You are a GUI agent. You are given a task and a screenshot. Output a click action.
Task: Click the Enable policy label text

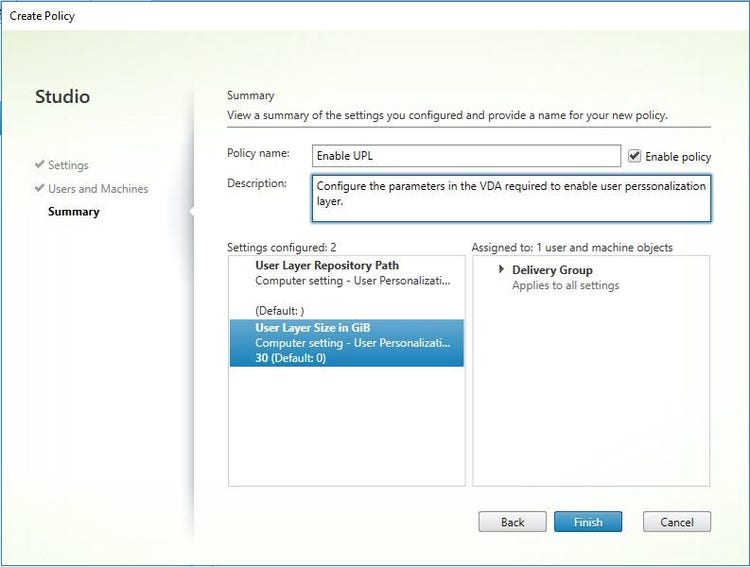pos(678,156)
